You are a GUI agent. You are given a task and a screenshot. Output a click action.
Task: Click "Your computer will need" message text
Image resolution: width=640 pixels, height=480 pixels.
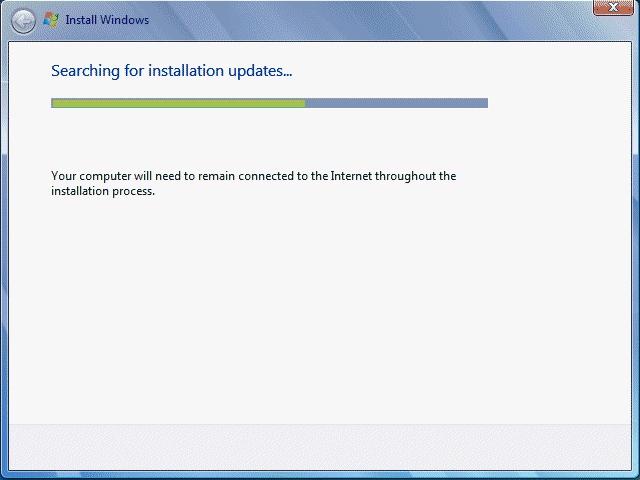(120, 176)
